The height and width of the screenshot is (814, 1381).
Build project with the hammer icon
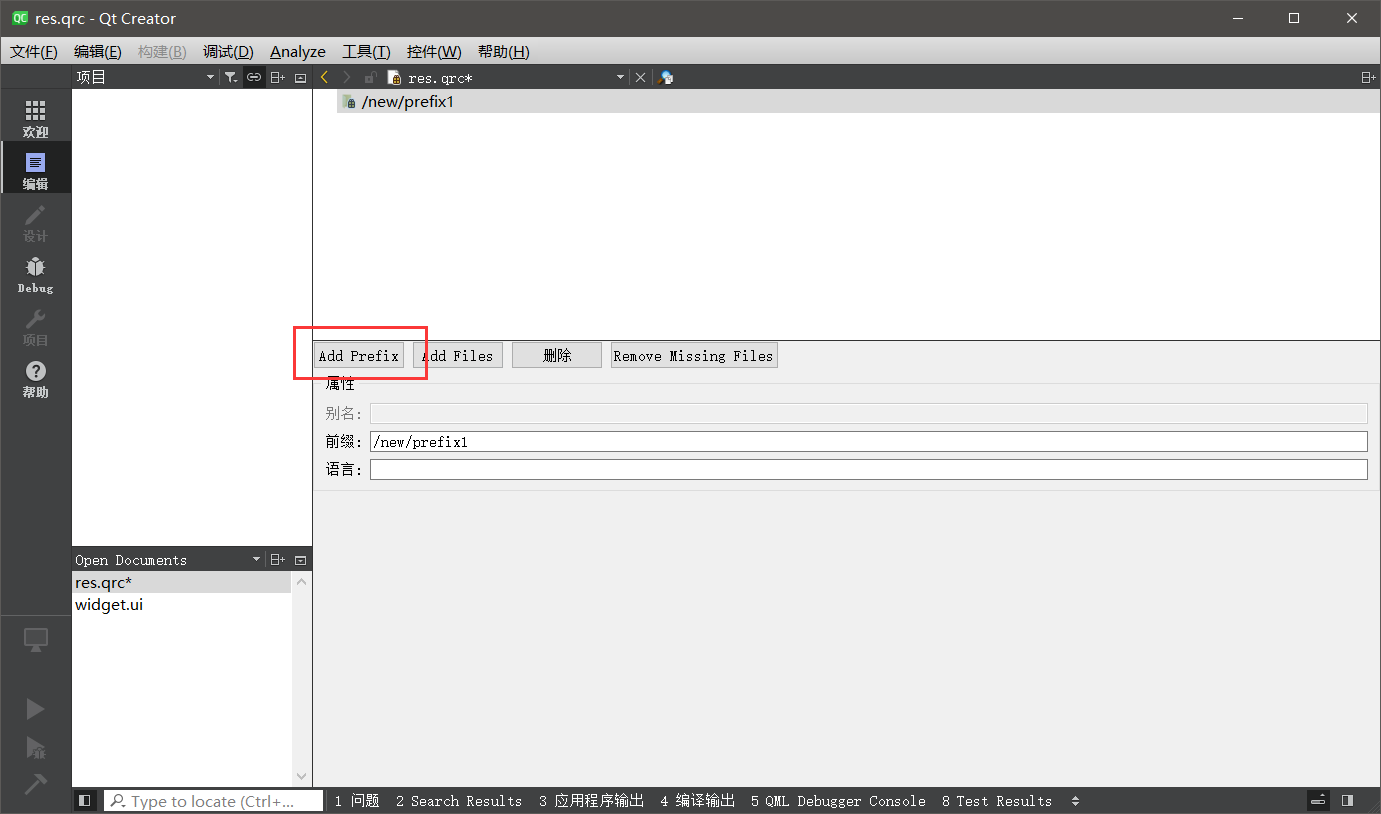tap(35, 784)
